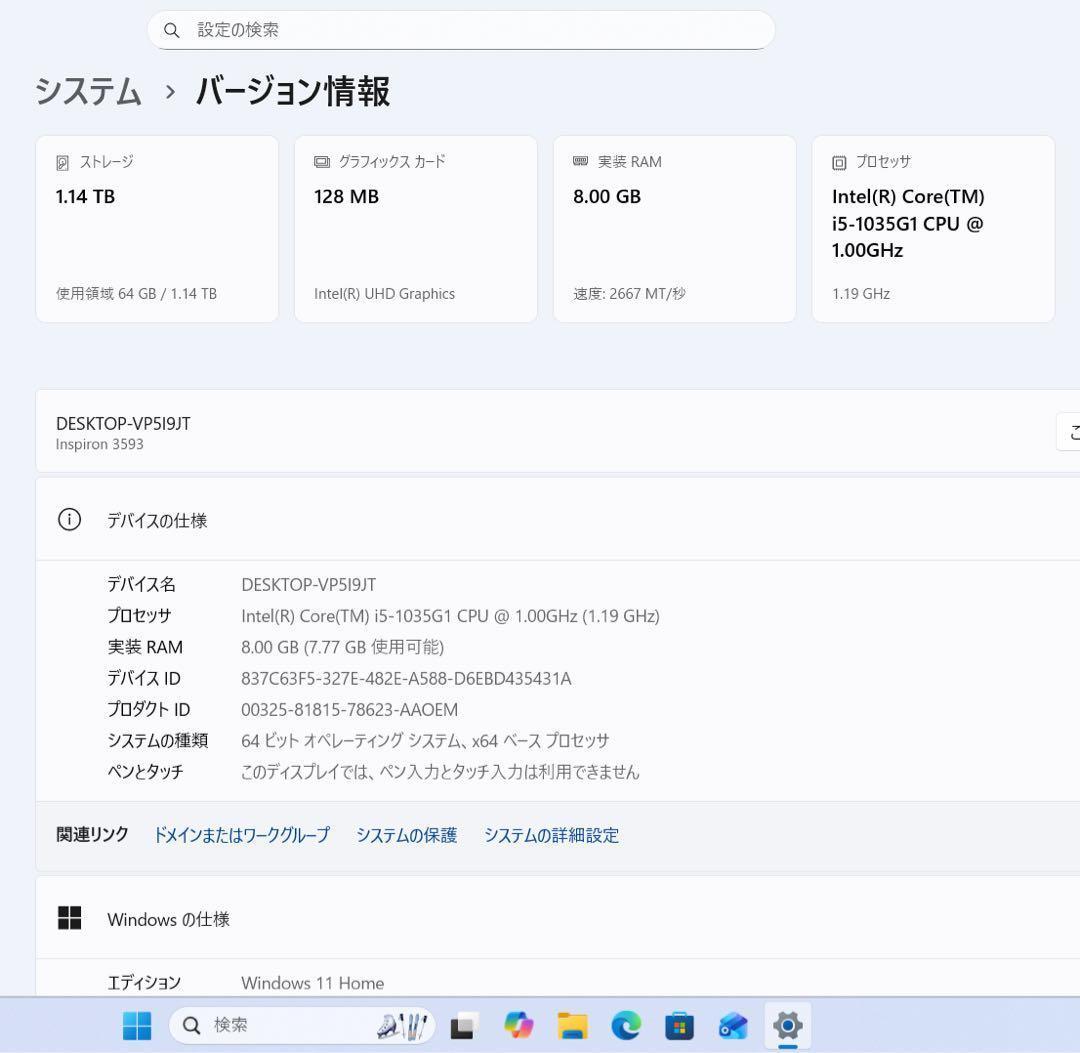Select the 速度: 2667 MT/秒 text
The image size is (1080, 1053).
pos(630,293)
